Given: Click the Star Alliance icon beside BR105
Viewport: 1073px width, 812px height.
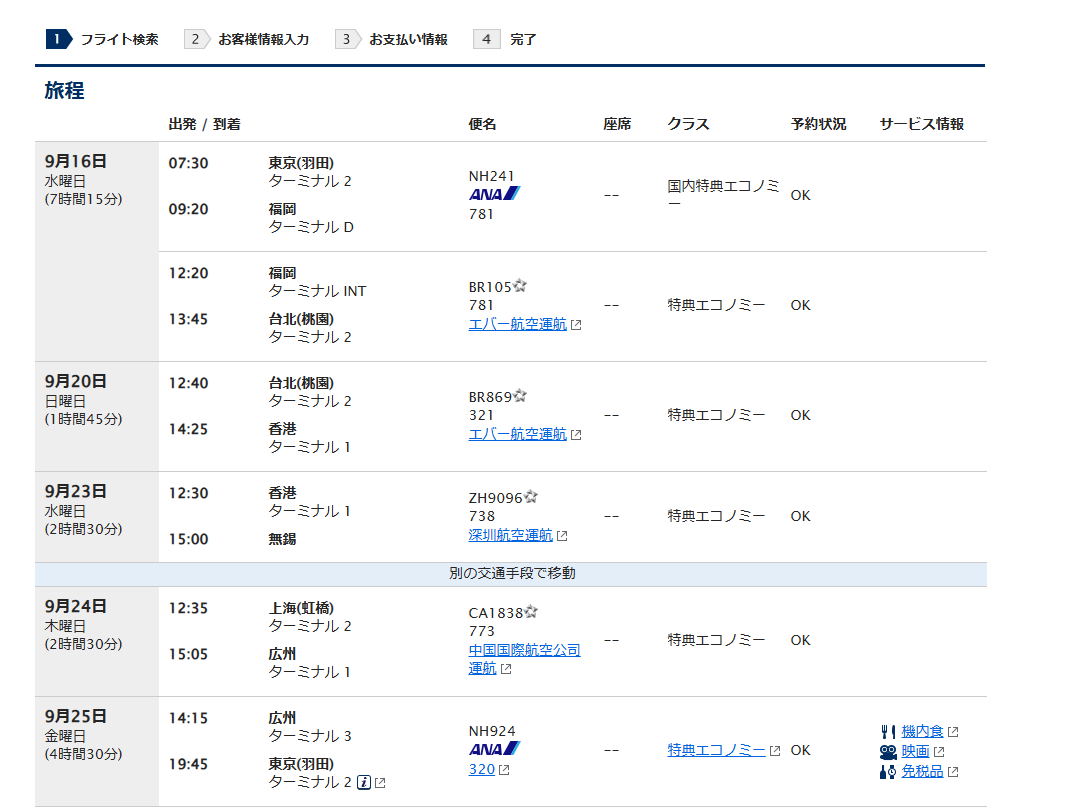Looking at the screenshot, I should pos(520,287).
